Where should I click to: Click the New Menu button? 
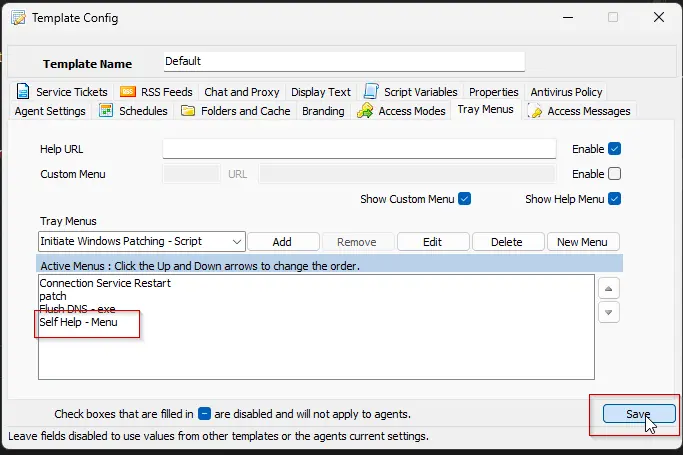click(x=583, y=242)
